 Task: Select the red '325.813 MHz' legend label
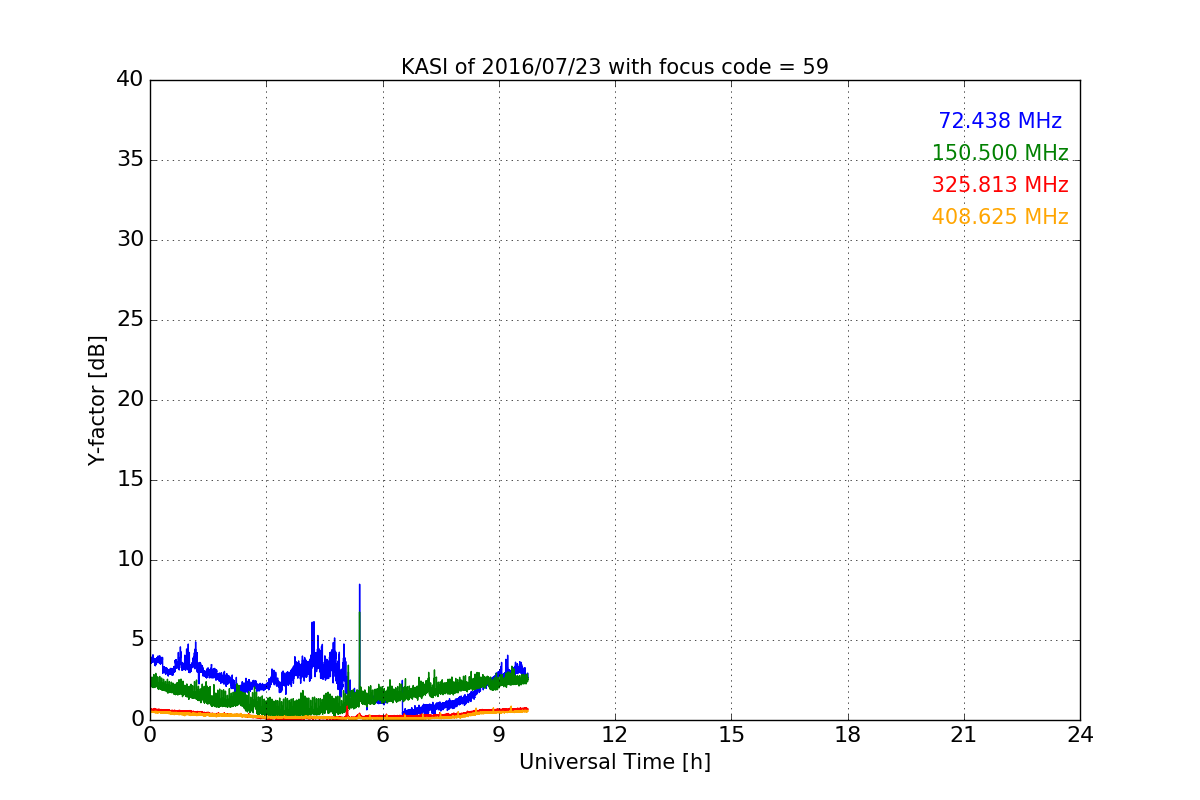1000,185
